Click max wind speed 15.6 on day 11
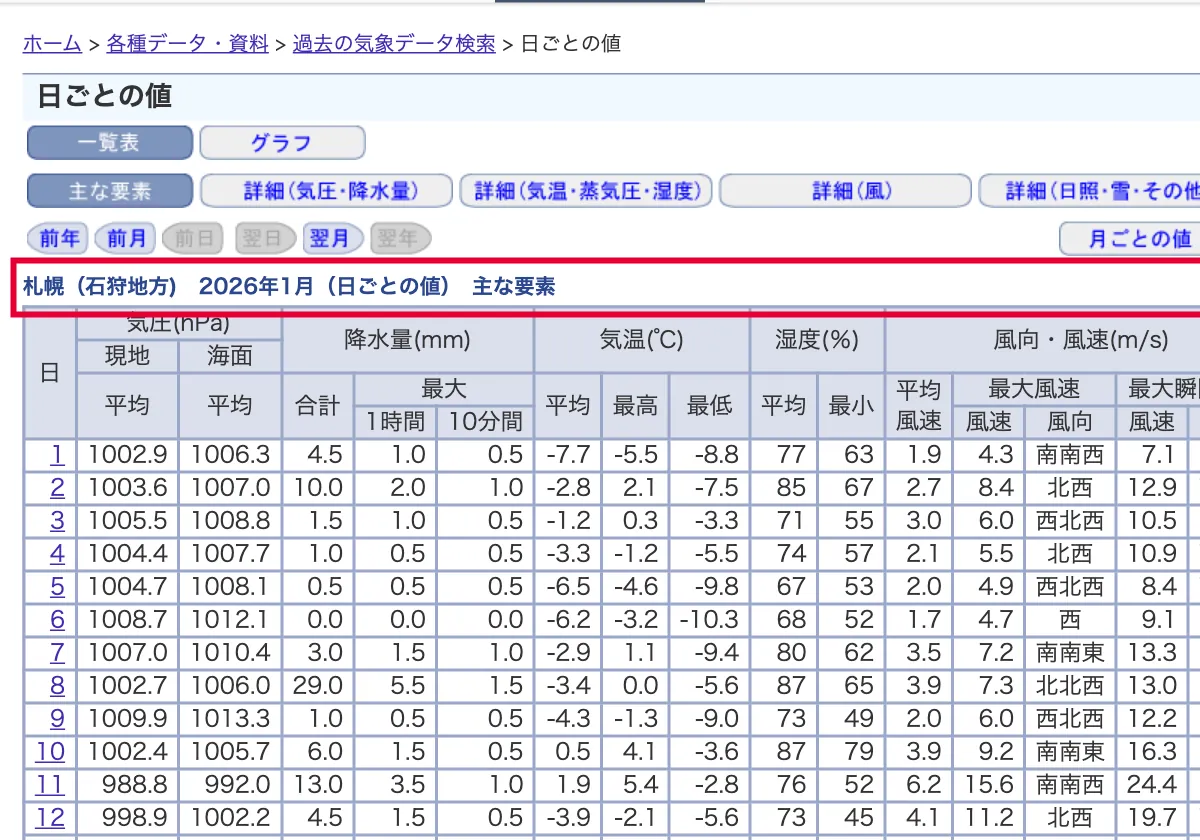This screenshot has height=840, width=1200. (x=989, y=785)
